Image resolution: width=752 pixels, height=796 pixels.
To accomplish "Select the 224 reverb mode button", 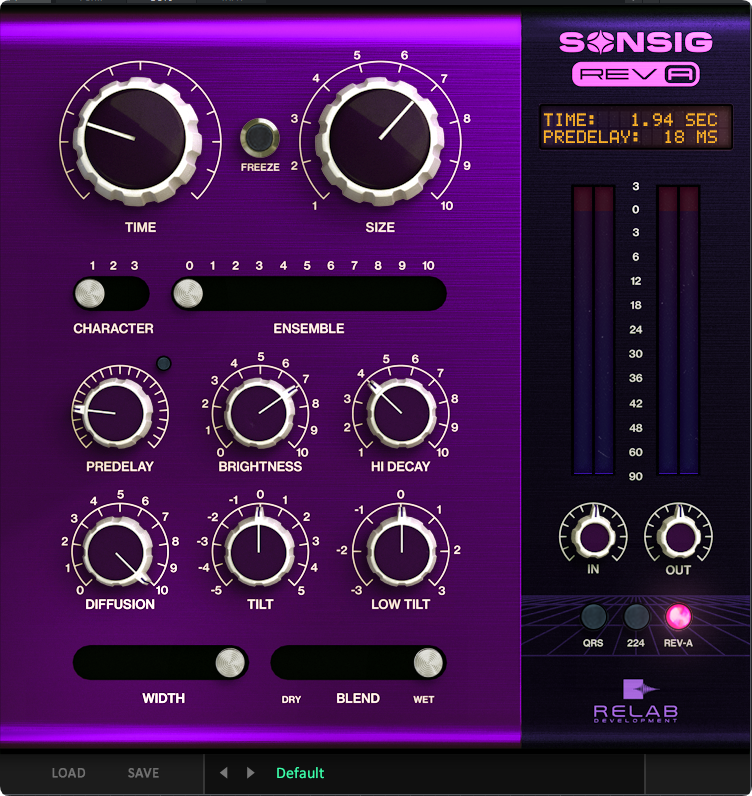I will pos(636,617).
